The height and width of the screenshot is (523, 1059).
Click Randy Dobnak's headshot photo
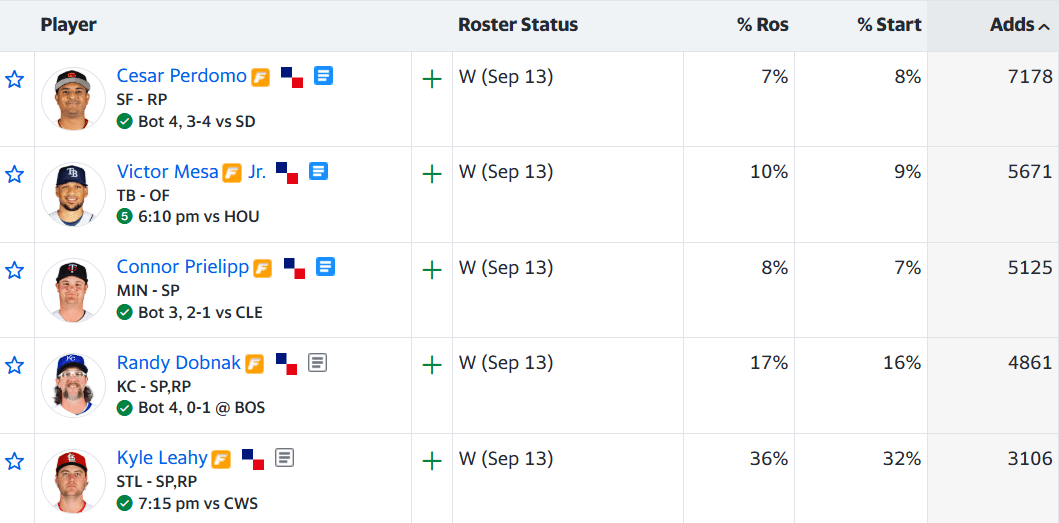pyautogui.click(x=74, y=385)
